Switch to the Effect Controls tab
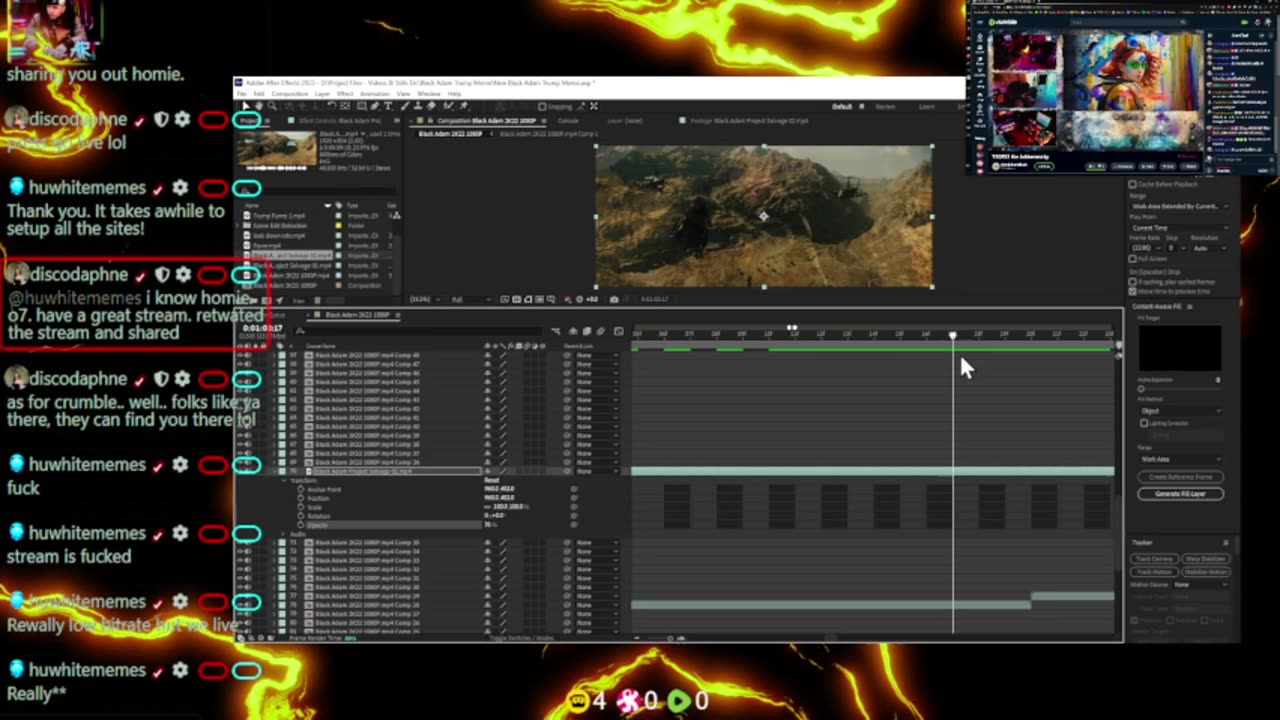Screen dimensions: 1280x720 coord(340,121)
